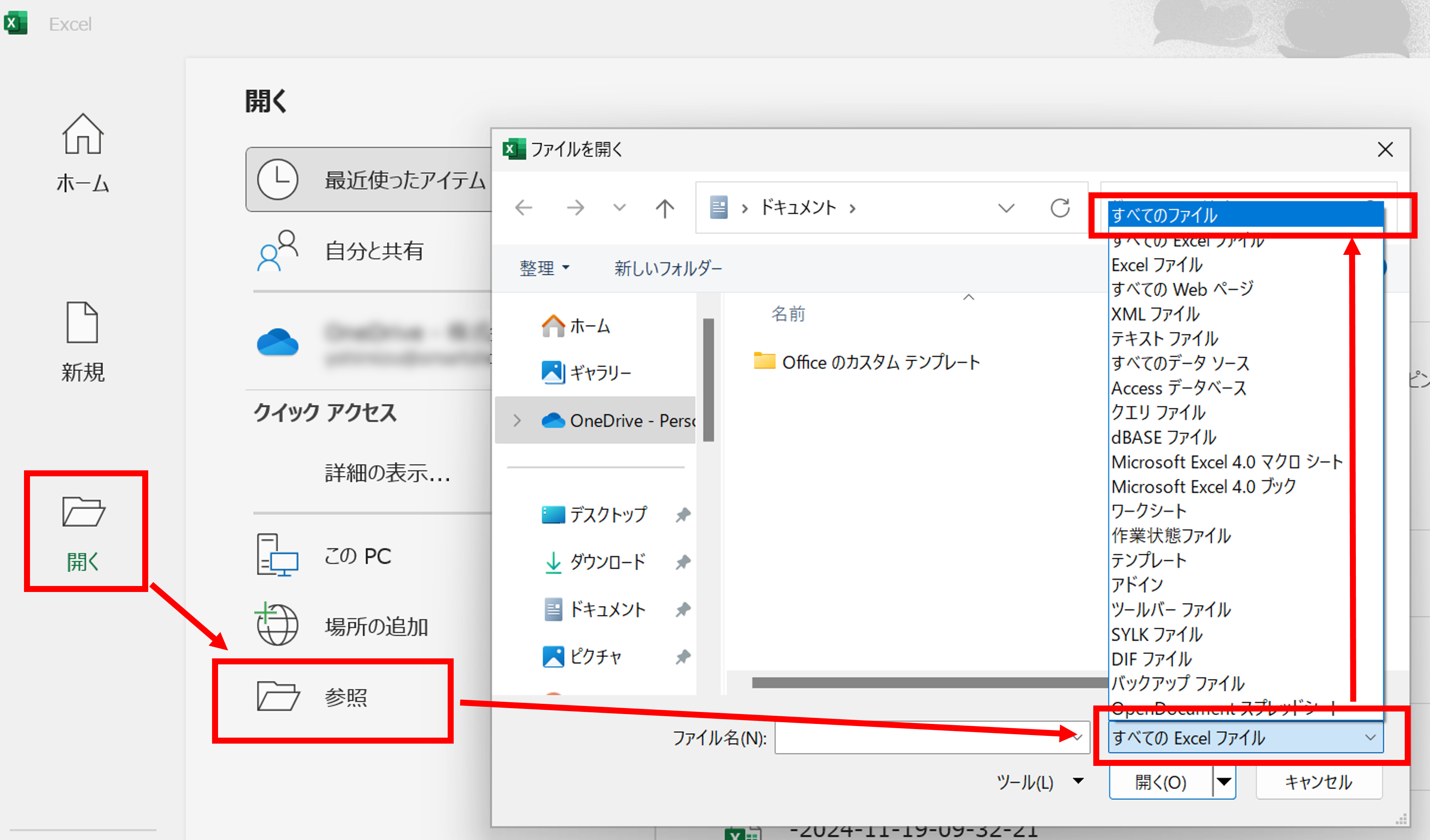This screenshot has height=840, width=1430.
Task: Choose Microsoft Excel 4.0 ブック type
Action: click(x=1246, y=487)
